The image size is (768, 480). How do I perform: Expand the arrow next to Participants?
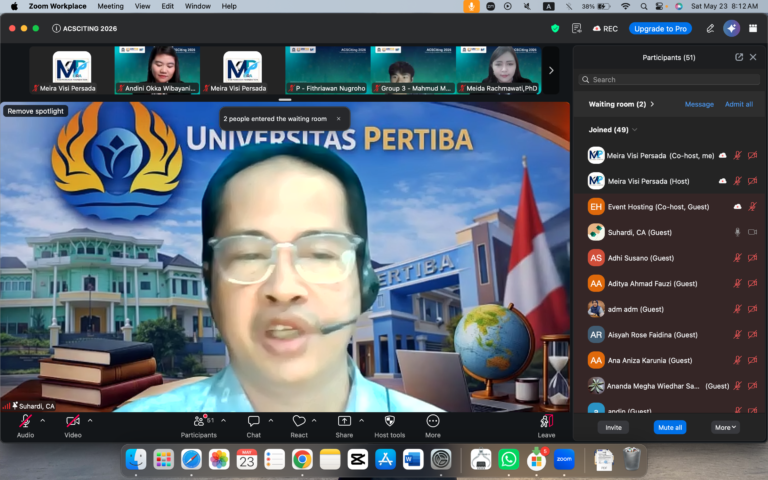pos(223,421)
